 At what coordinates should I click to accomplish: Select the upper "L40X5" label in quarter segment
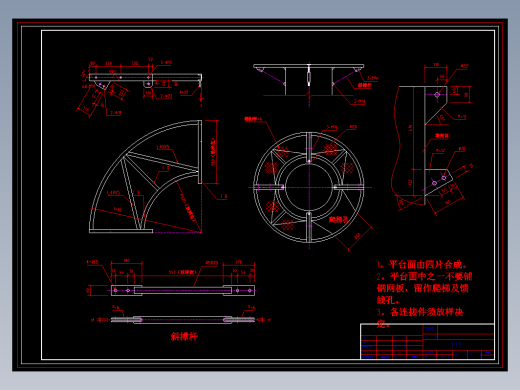pyautogui.click(x=163, y=147)
